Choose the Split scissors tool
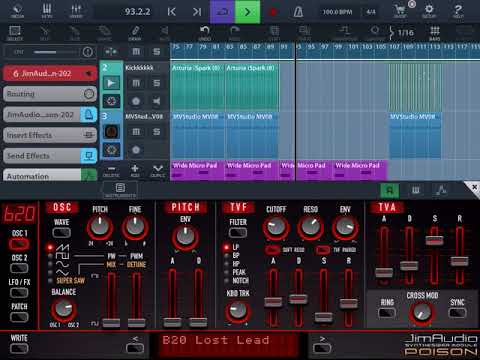 44,33
